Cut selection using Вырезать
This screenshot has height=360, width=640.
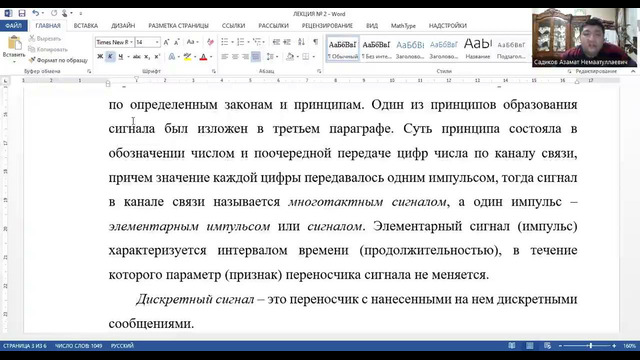click(45, 38)
